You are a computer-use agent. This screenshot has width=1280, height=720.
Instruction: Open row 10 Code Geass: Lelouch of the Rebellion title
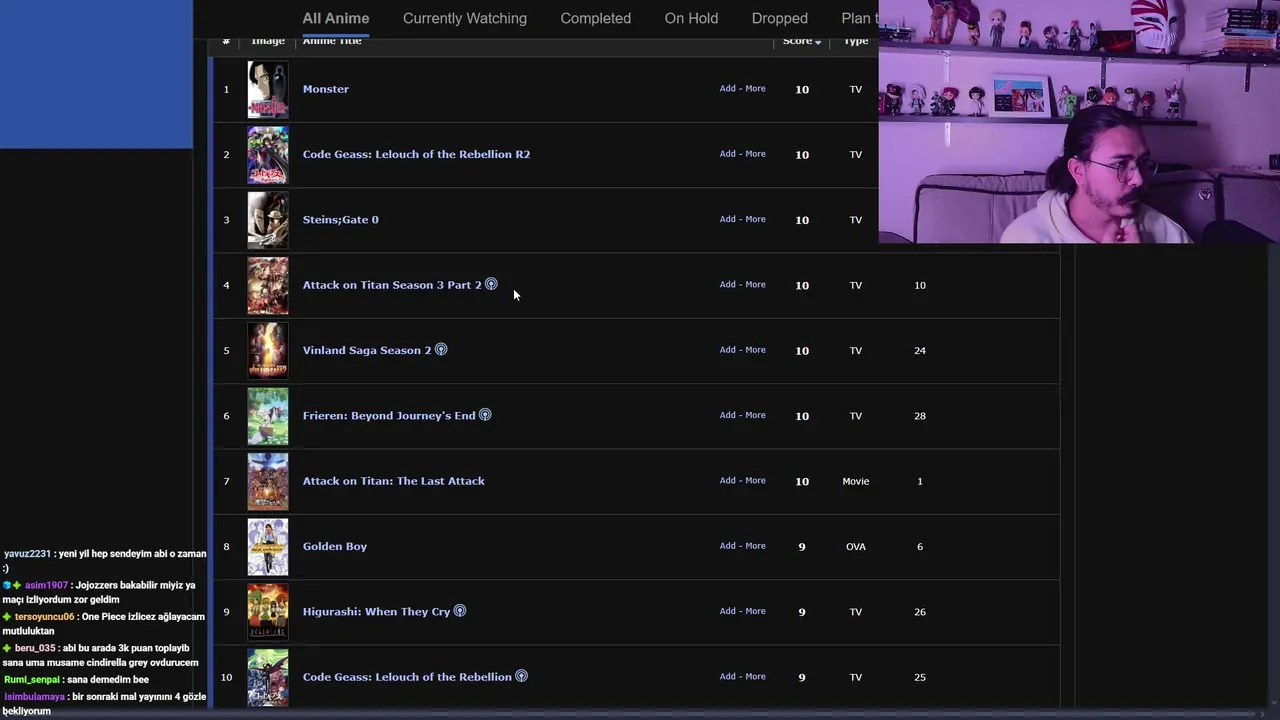(407, 677)
